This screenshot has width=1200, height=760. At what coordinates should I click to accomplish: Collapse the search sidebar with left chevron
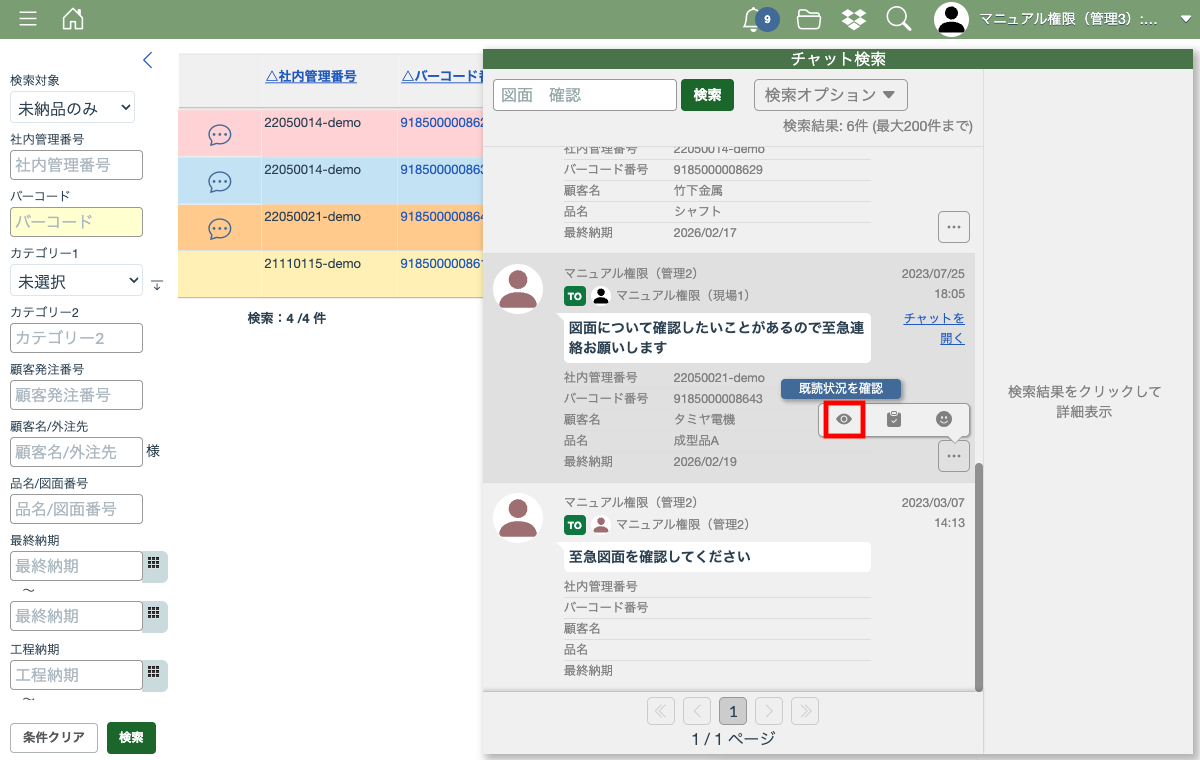point(148,60)
